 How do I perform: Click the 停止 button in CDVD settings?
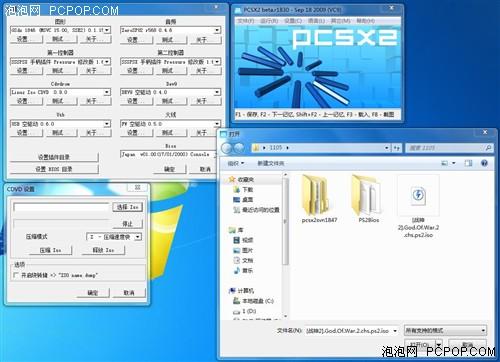[x=128, y=224]
